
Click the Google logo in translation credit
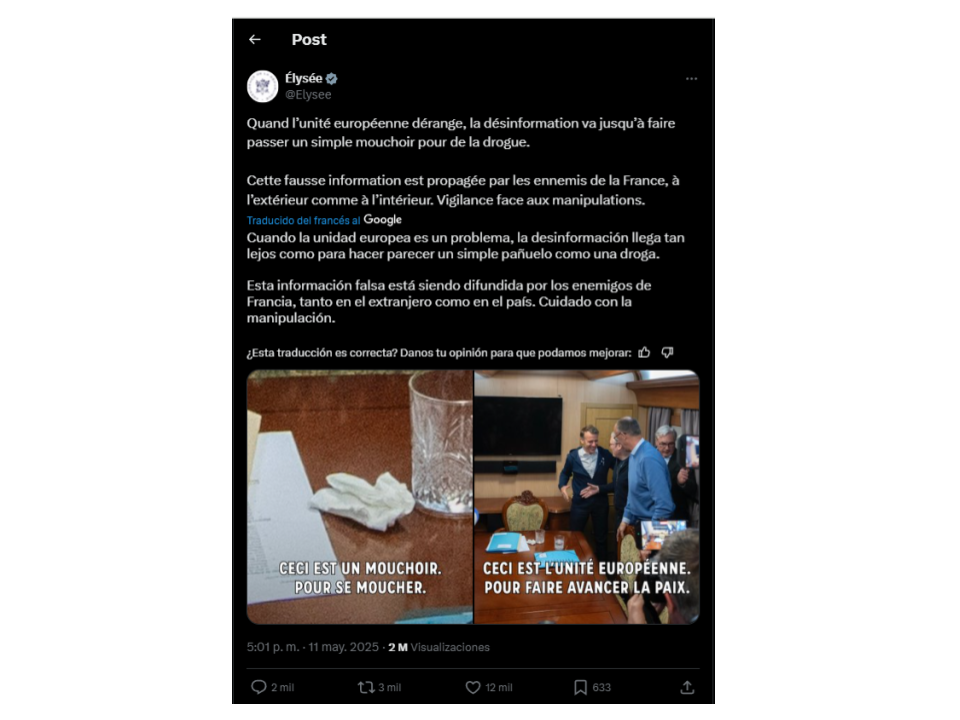point(383,220)
